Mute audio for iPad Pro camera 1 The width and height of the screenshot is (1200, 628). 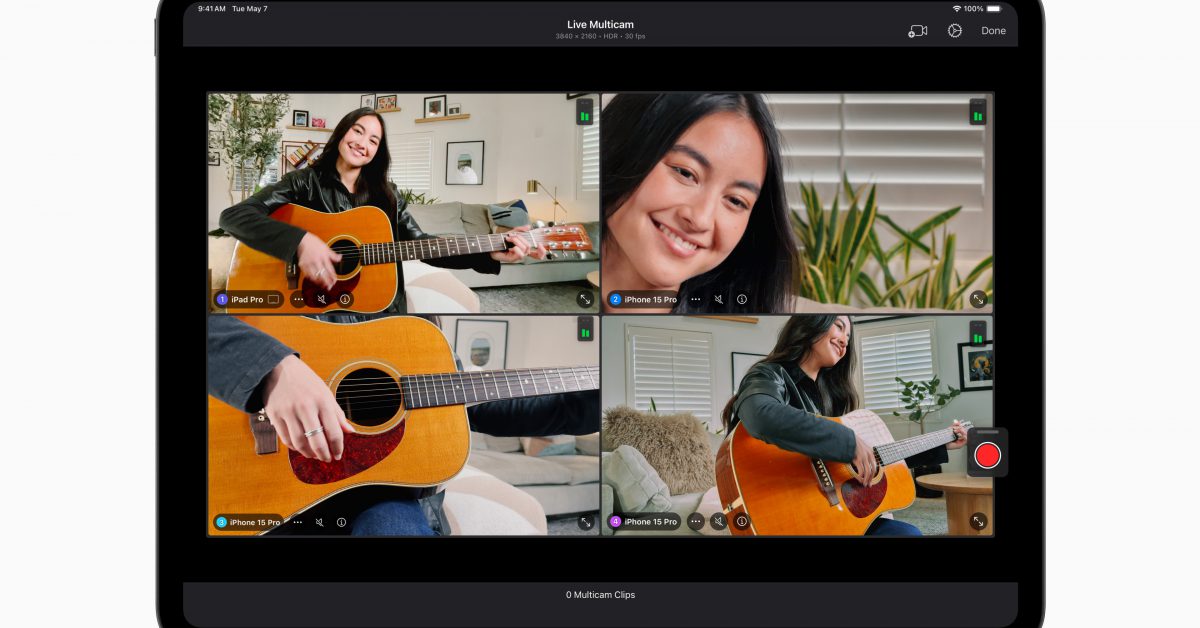pos(322,299)
